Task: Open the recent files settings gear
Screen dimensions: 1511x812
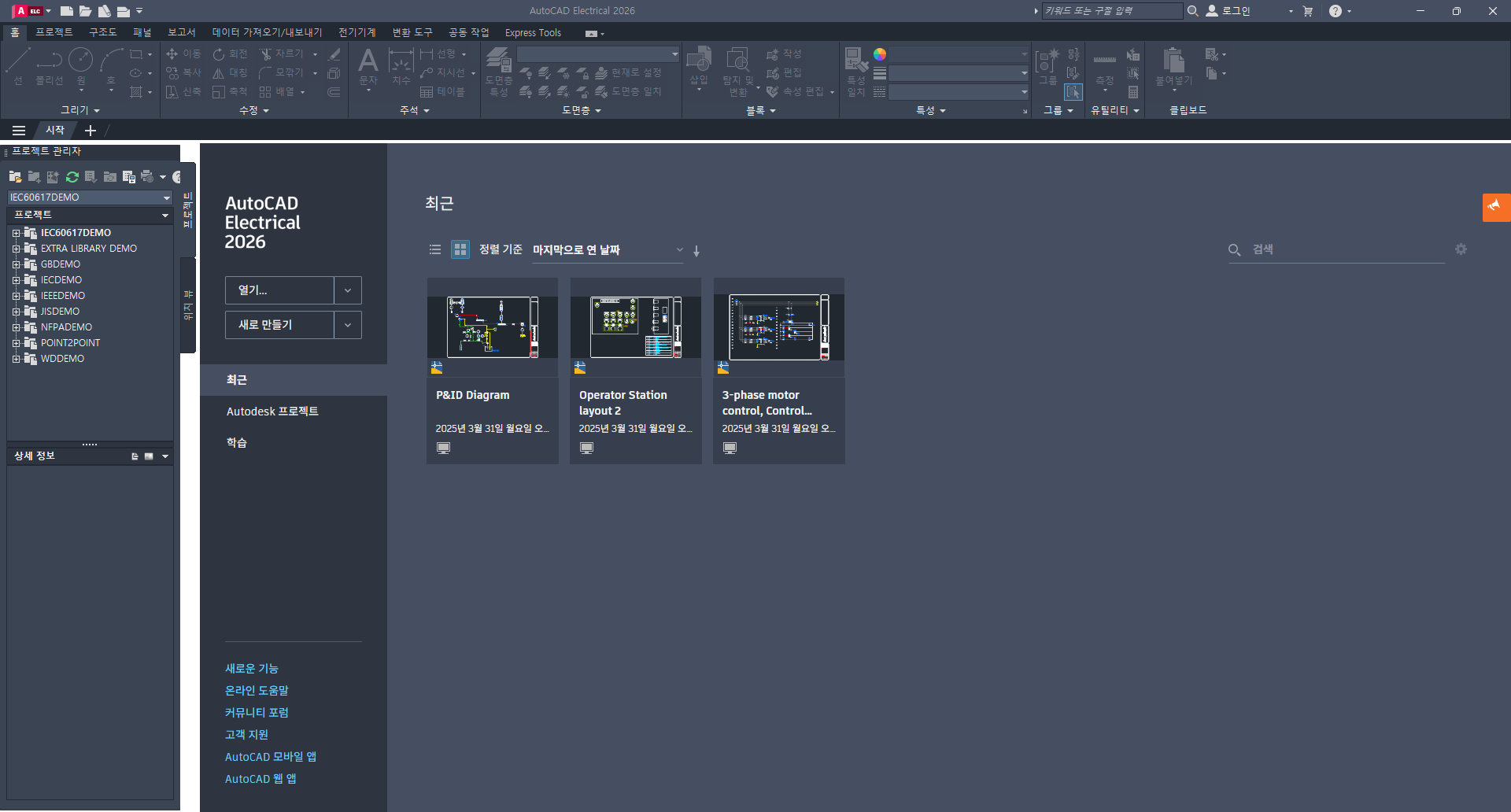Action: click(x=1461, y=249)
